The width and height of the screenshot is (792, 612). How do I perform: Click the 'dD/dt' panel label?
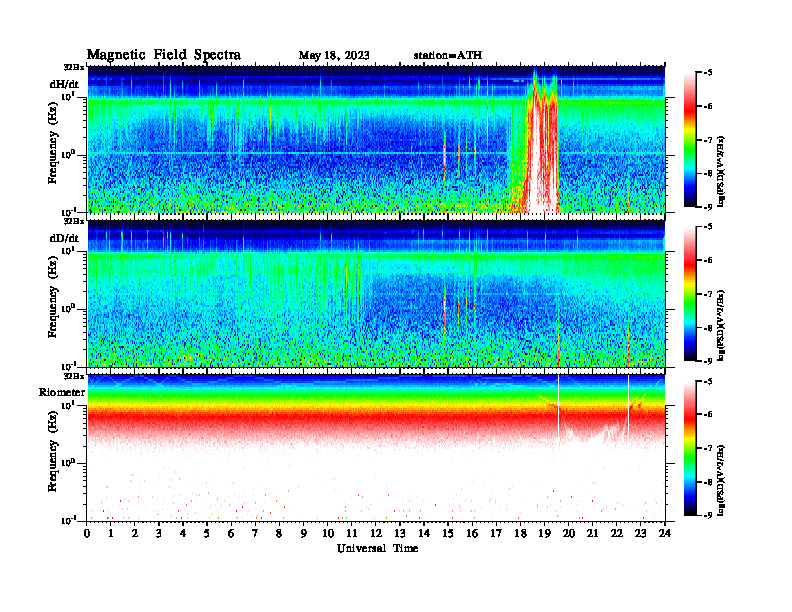pyautogui.click(x=64, y=238)
